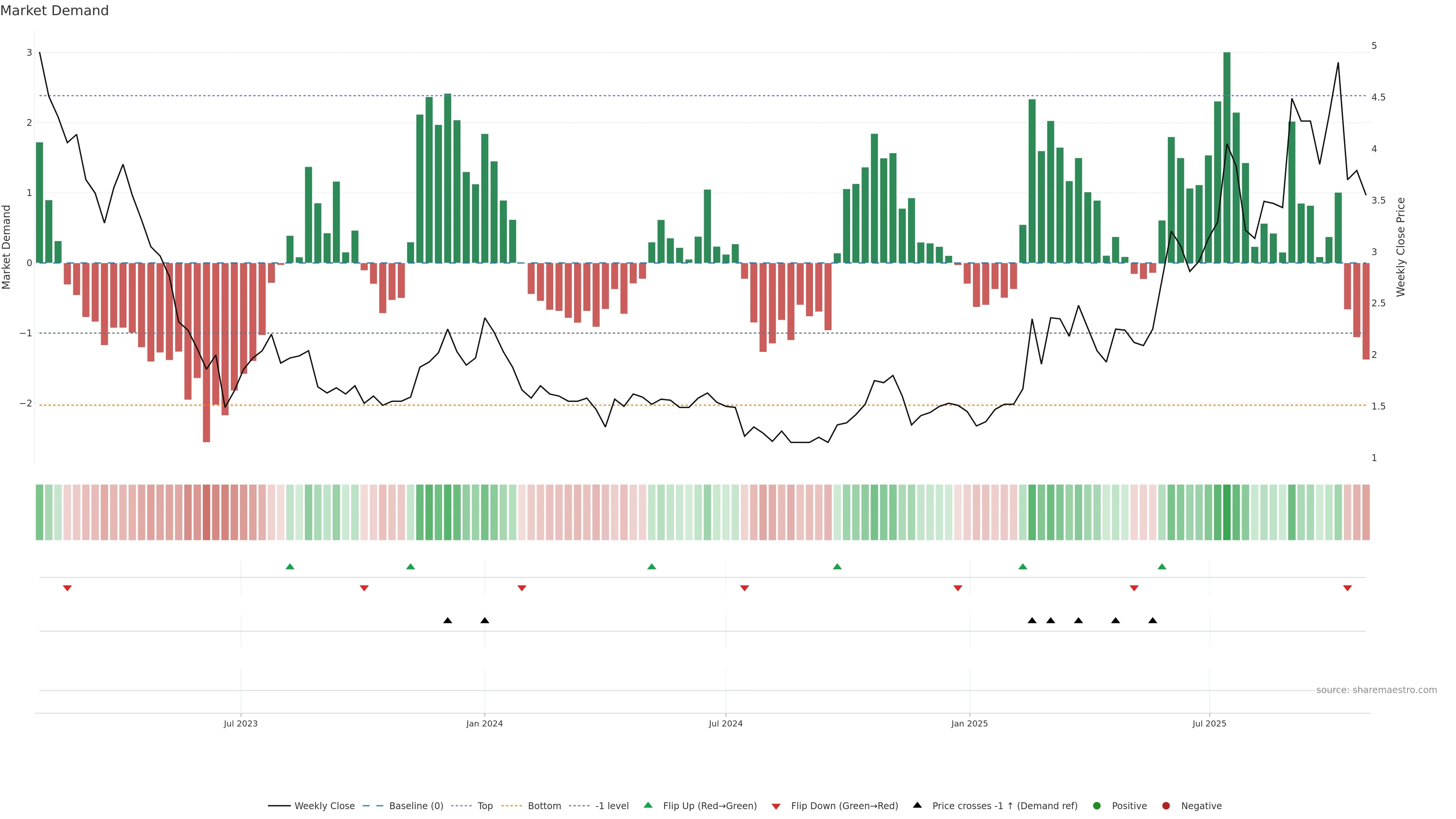Click the Flip Down red triangle legend icon

coord(776,806)
